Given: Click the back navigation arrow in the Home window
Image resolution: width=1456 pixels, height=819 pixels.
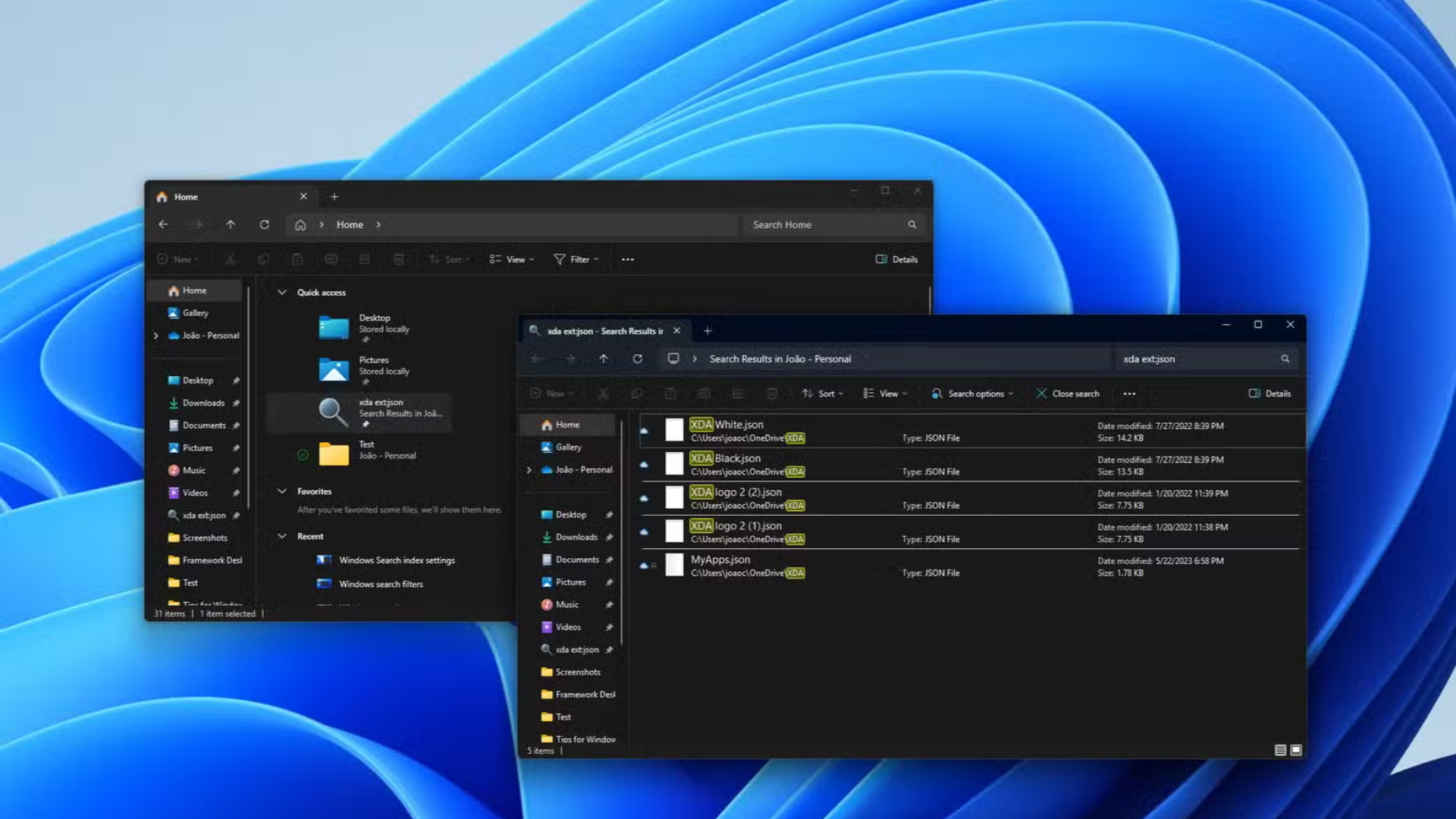Looking at the screenshot, I should click(x=163, y=224).
